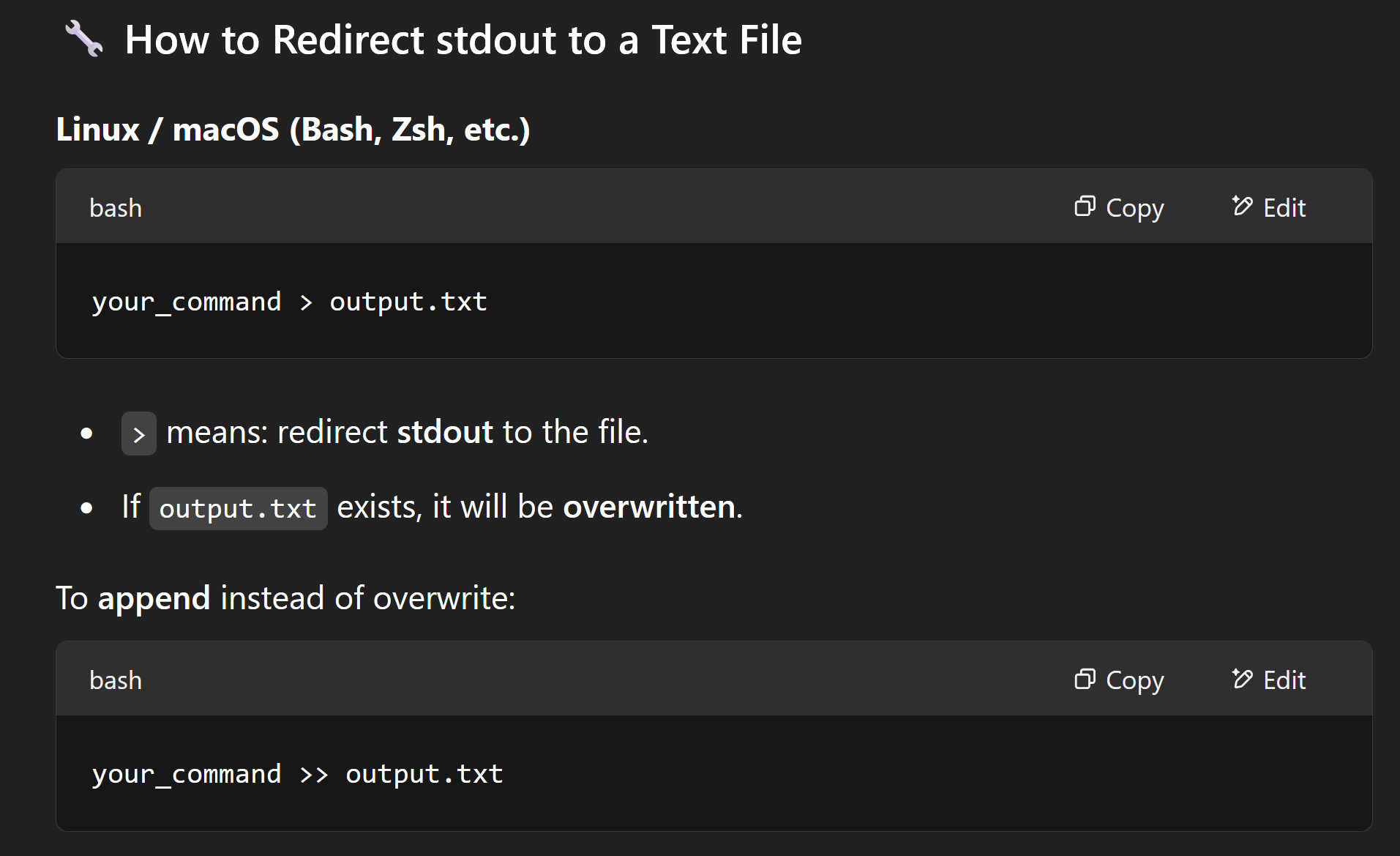Click the wrench emoji beside the title

[84, 39]
